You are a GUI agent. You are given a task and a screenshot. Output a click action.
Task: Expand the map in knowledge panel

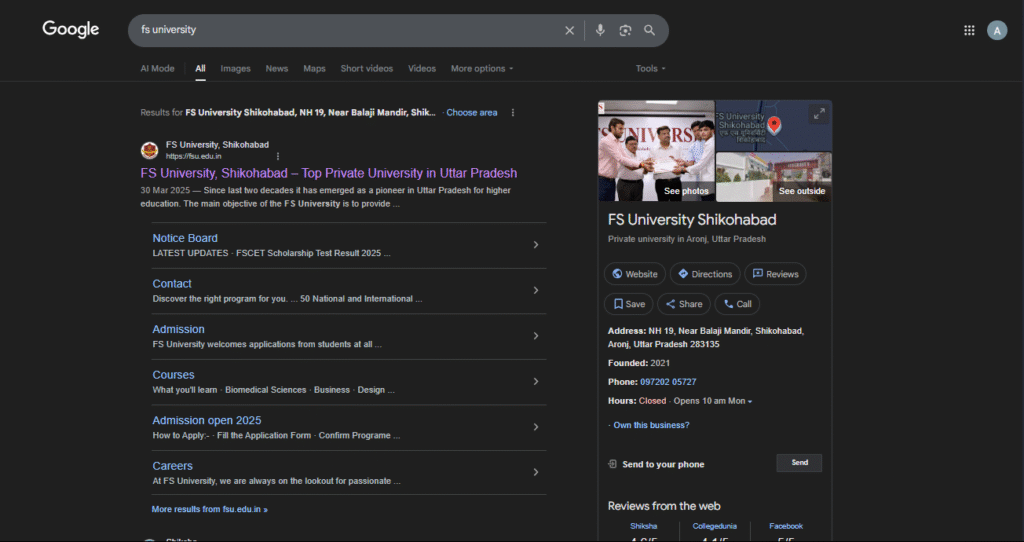pyautogui.click(x=819, y=114)
